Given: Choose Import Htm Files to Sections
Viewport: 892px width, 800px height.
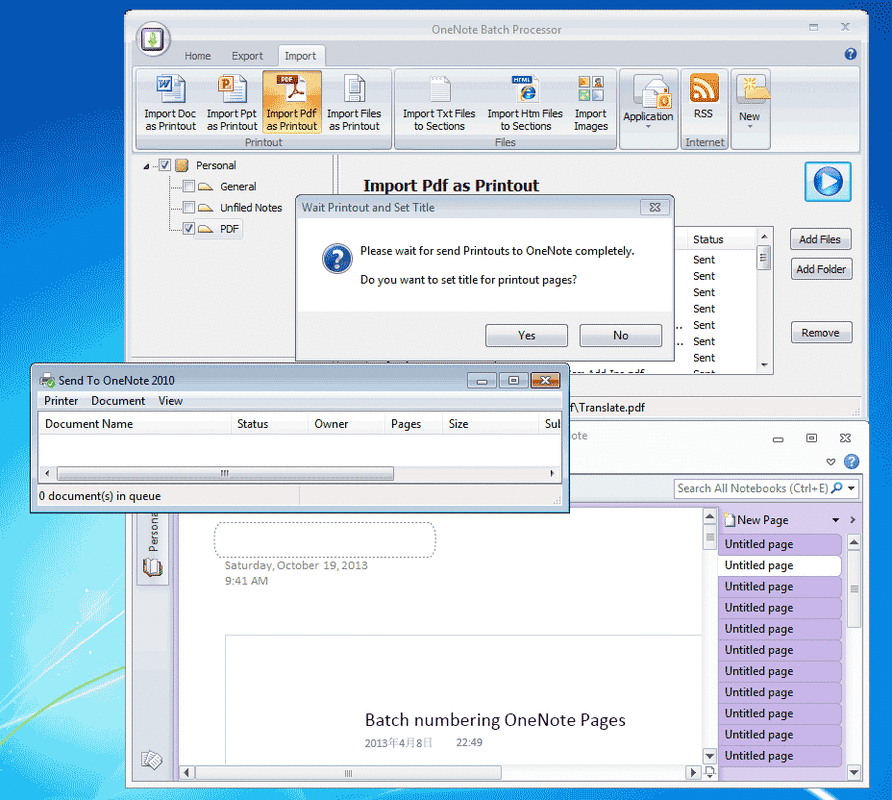Looking at the screenshot, I should 525,103.
